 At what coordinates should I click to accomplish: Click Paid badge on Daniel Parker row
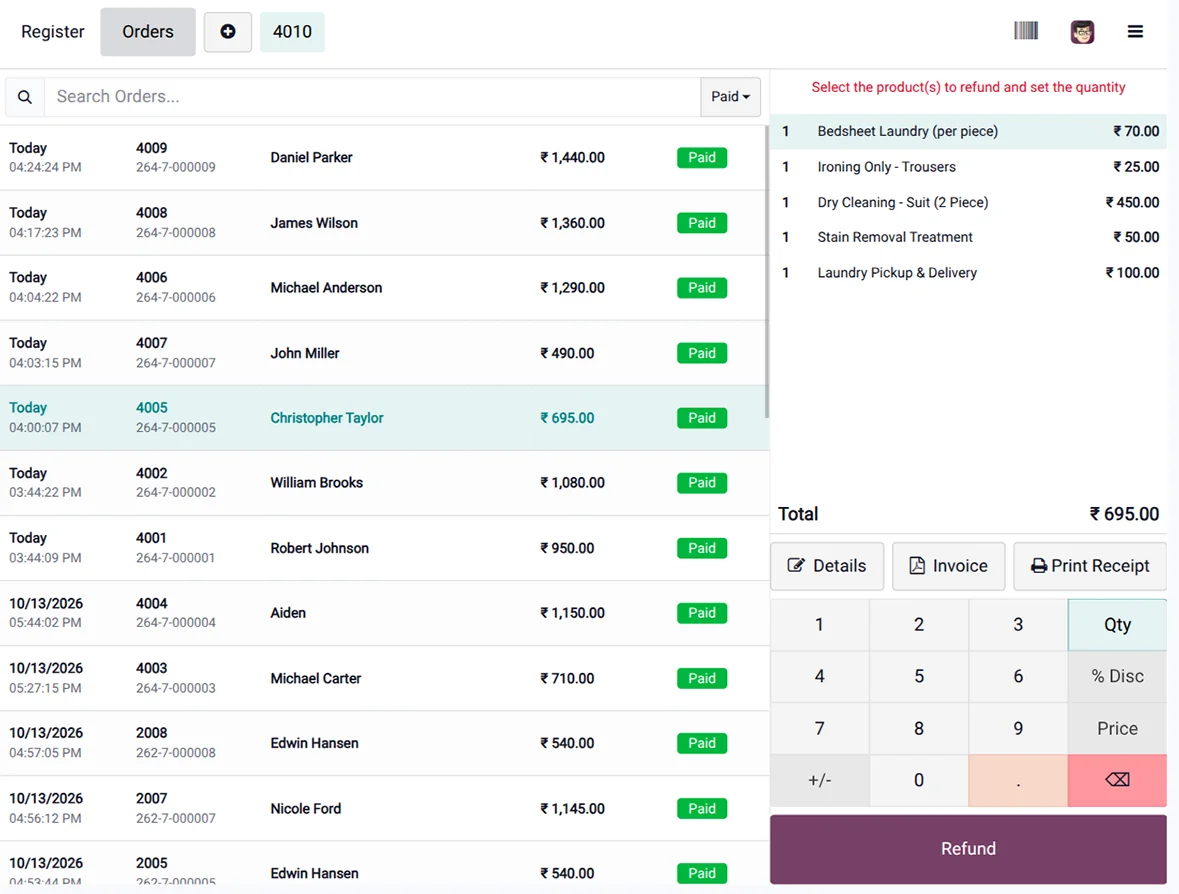click(702, 158)
